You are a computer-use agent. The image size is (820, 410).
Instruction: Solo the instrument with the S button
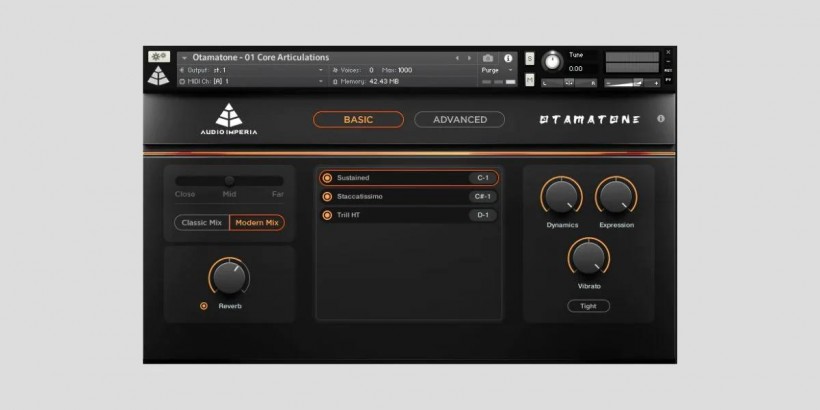[529, 57]
